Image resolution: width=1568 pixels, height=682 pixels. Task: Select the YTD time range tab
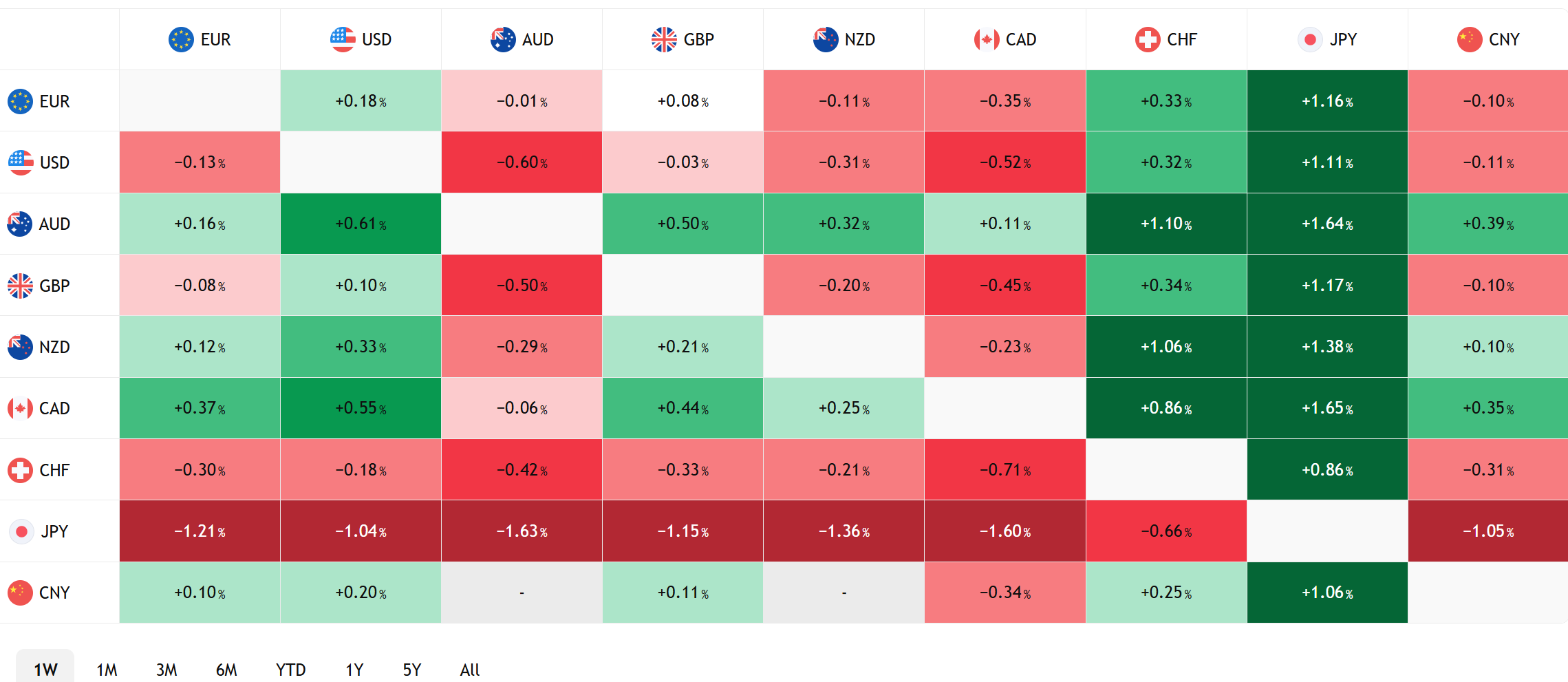click(x=290, y=670)
